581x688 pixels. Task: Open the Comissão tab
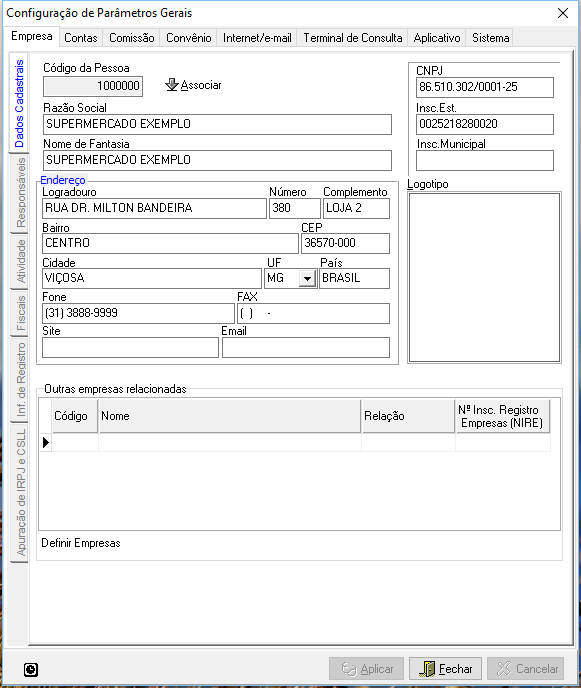(x=132, y=38)
